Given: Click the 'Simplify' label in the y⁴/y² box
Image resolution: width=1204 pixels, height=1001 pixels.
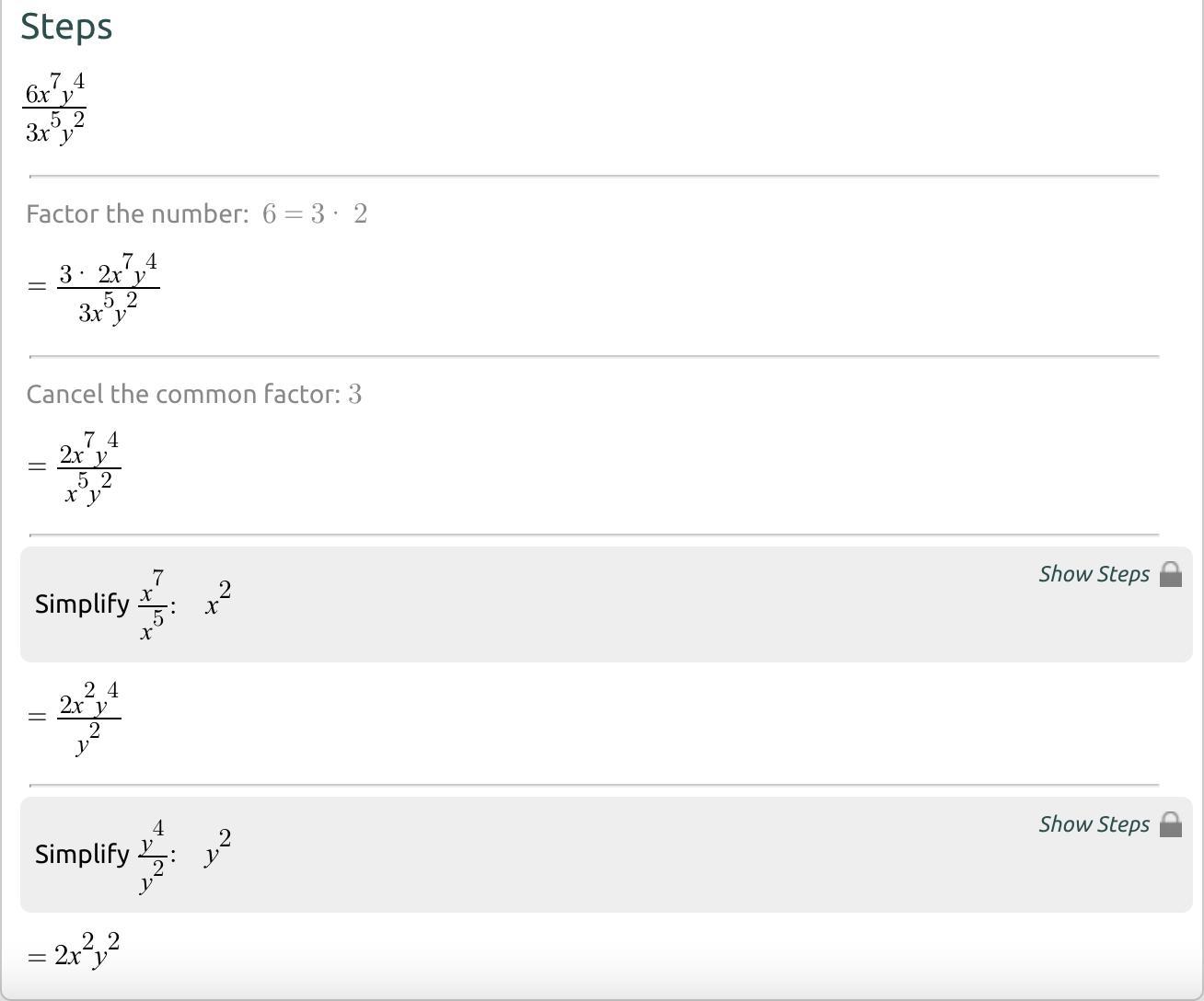Looking at the screenshot, I should [x=82, y=855].
